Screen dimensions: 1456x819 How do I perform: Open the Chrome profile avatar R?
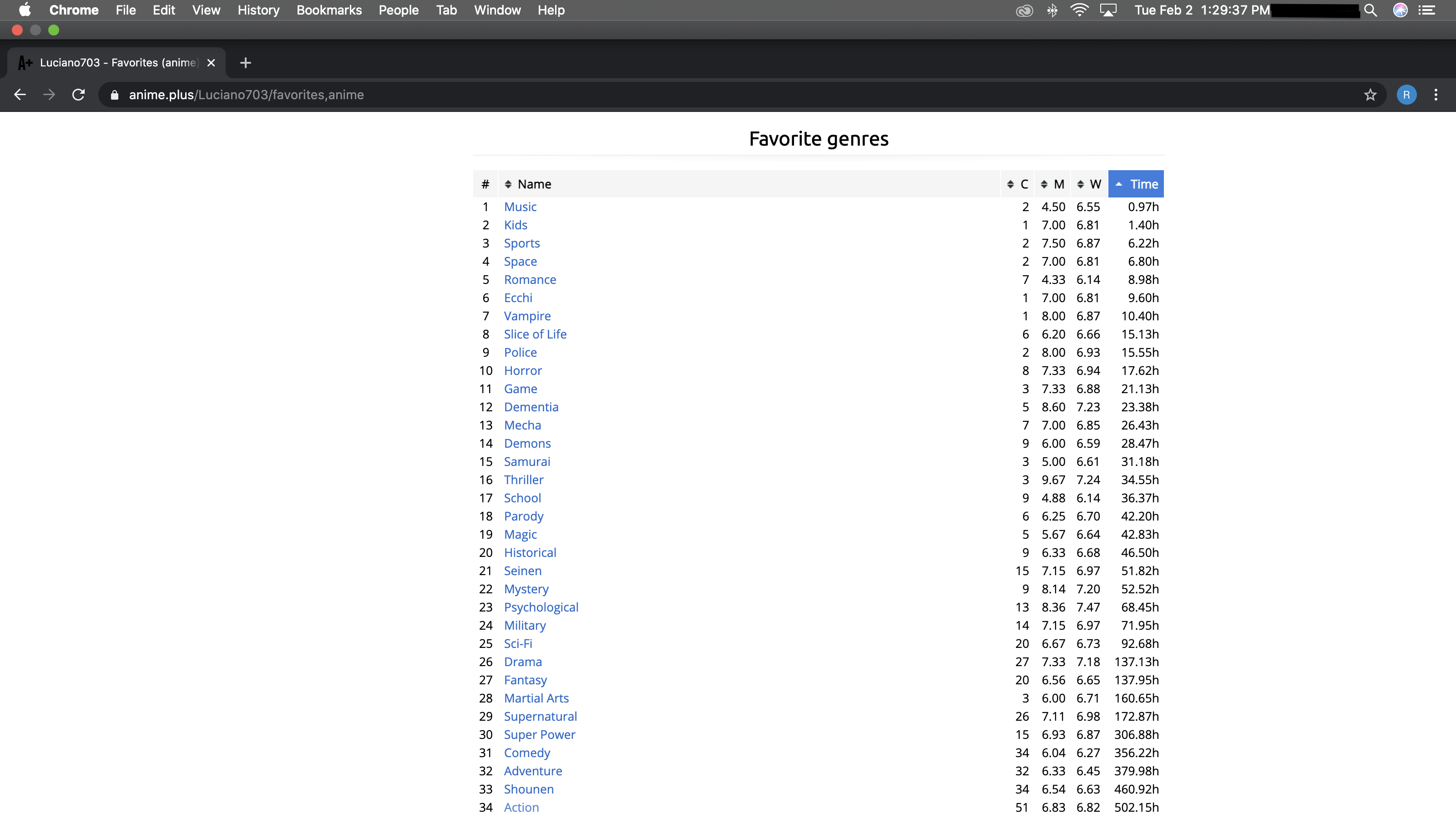1405,94
